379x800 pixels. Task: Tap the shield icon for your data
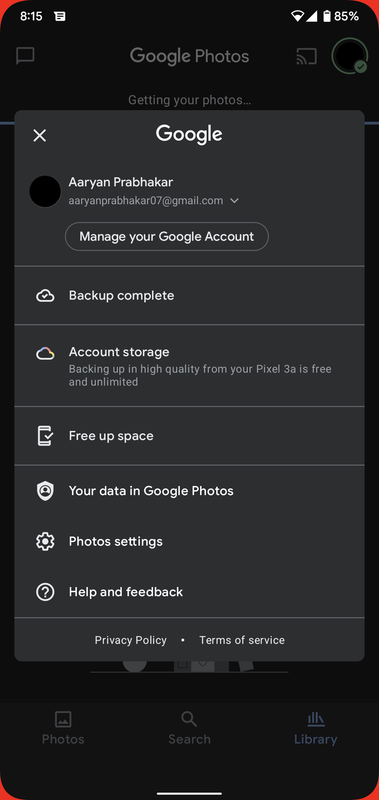pyautogui.click(x=45, y=491)
